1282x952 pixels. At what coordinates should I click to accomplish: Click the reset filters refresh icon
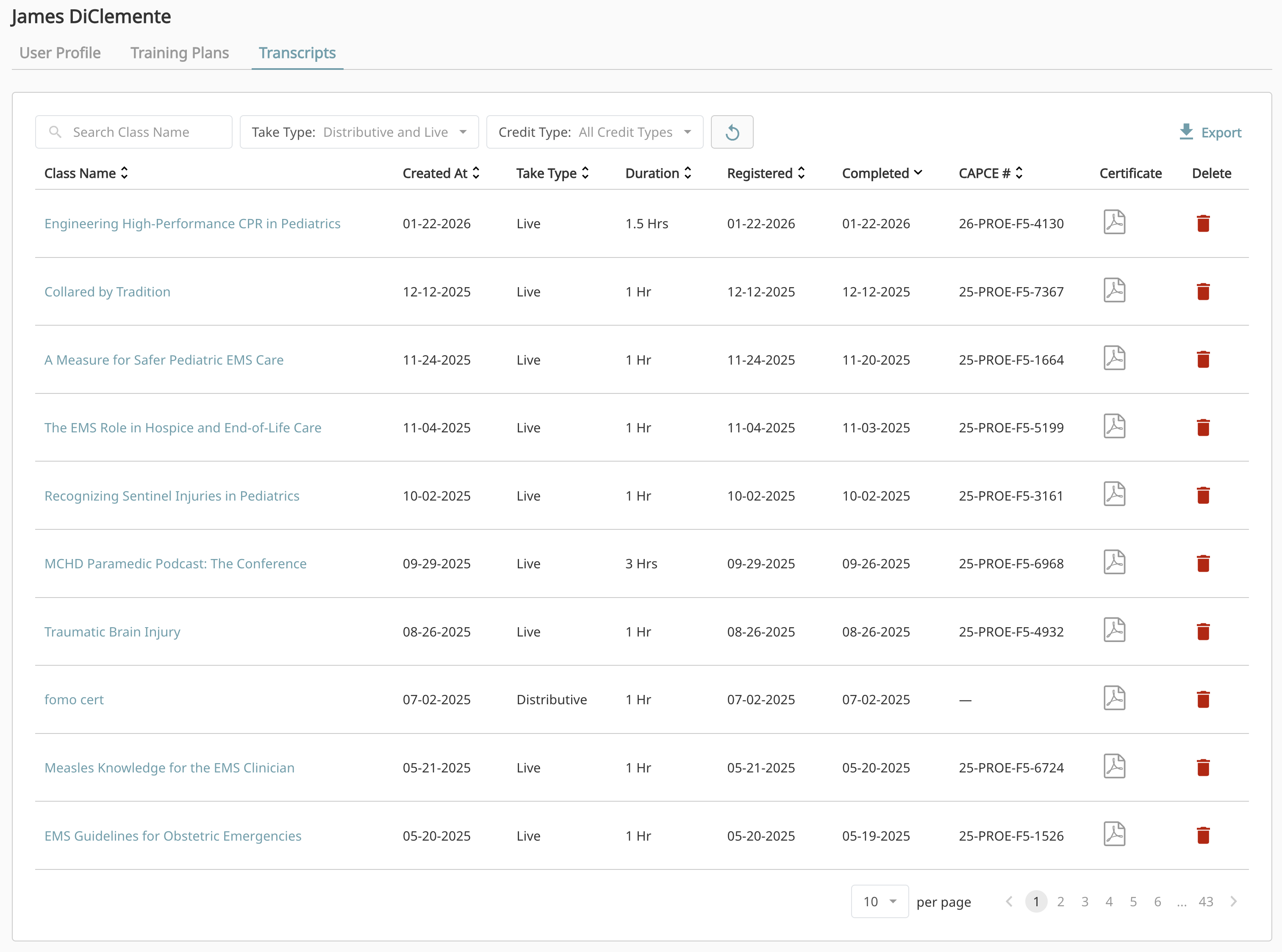click(x=732, y=131)
